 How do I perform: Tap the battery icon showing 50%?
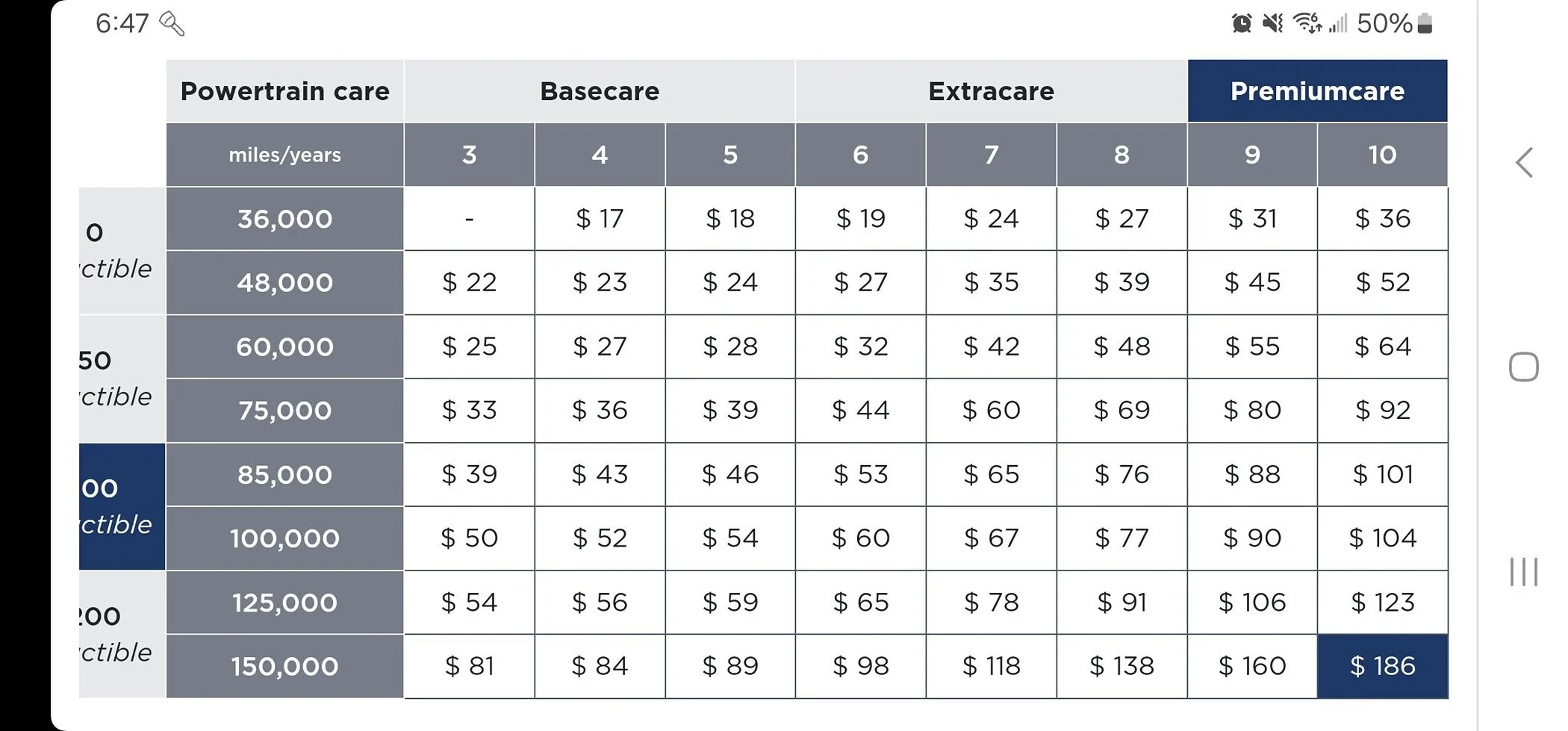1425,23
